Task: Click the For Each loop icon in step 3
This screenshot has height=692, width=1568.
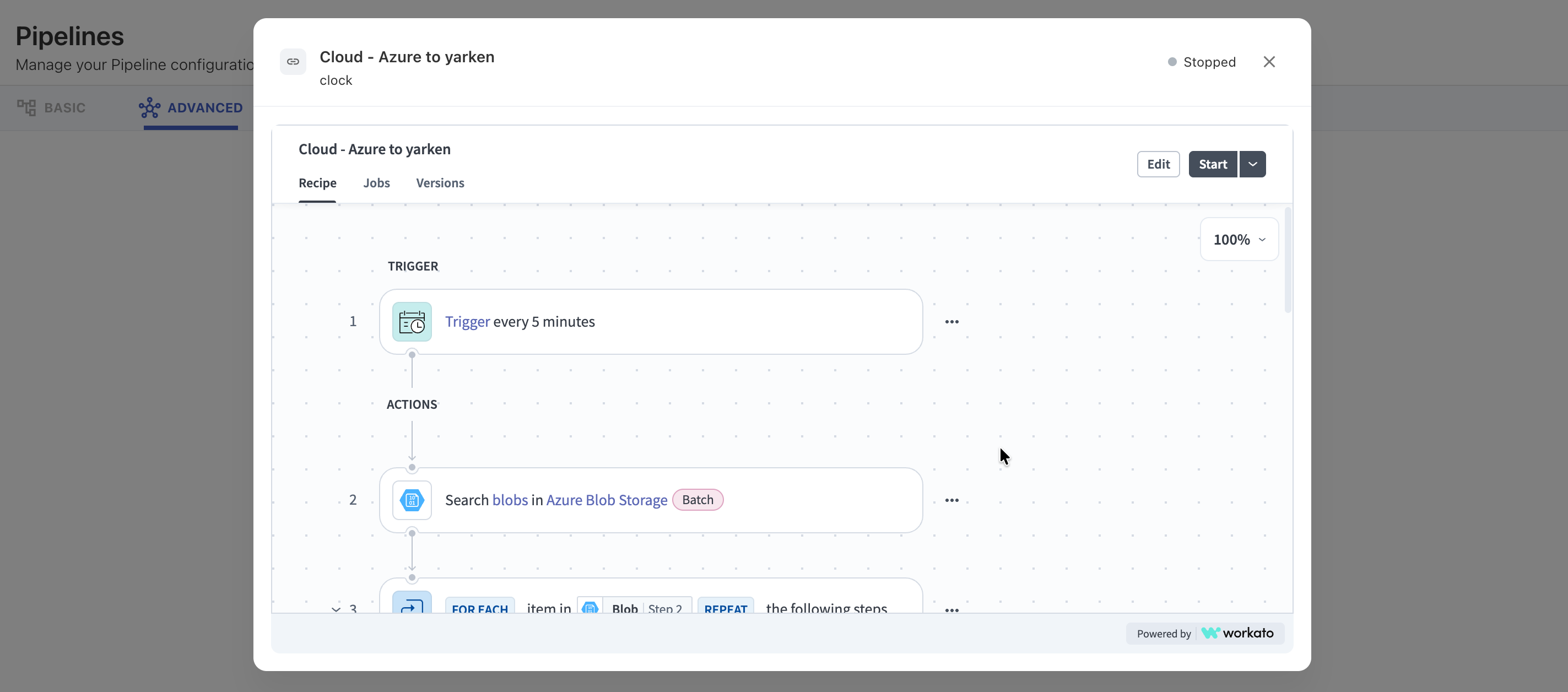Action: point(412,603)
